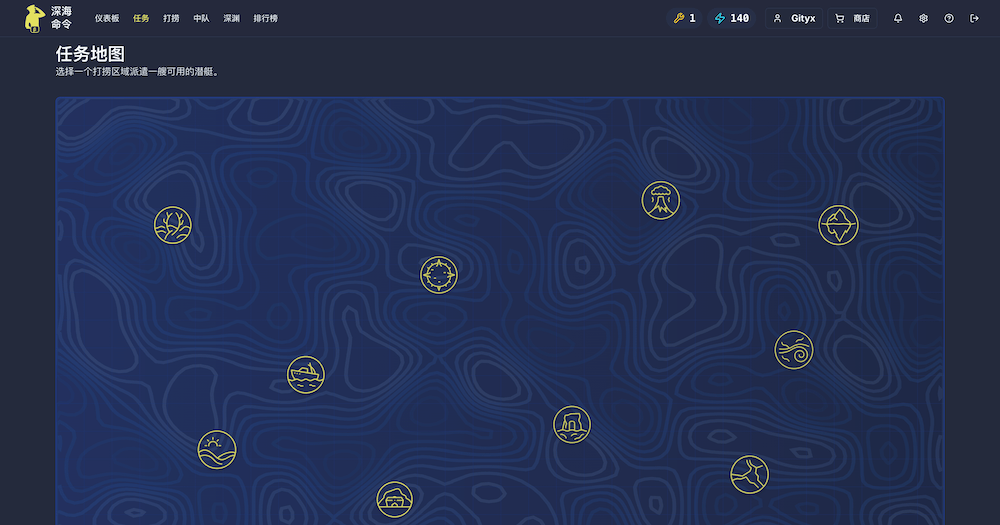Select the coral reef zone marker

pyautogui.click(x=173, y=226)
